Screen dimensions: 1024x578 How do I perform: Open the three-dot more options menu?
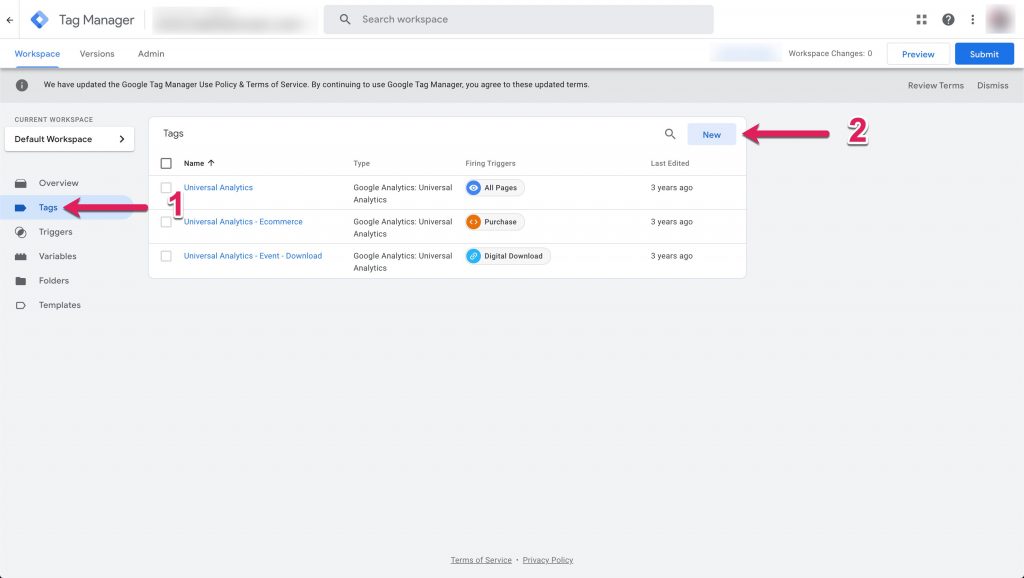pyautogui.click(x=972, y=20)
